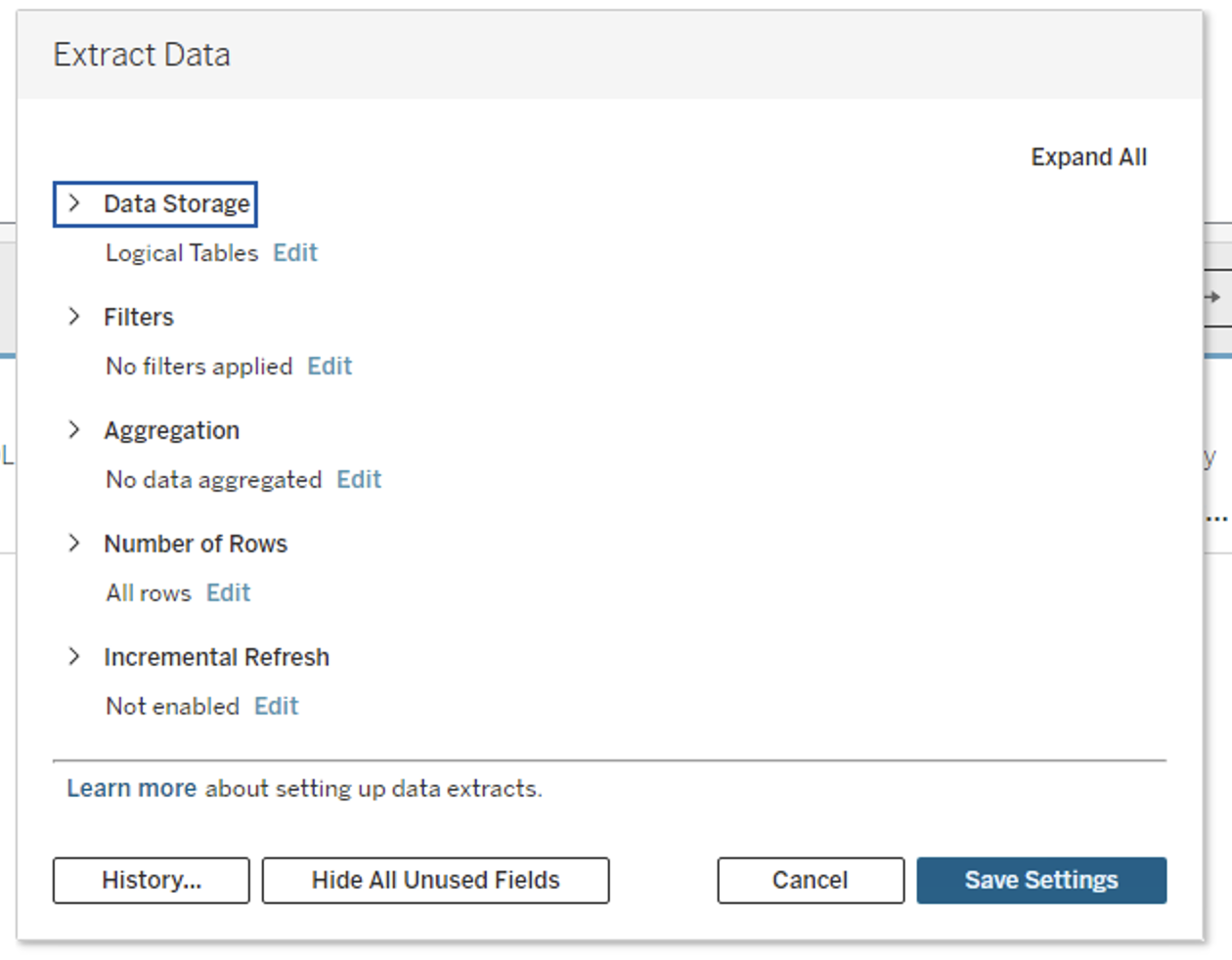Edit the 'No filters applied' setting
The image size is (1232, 960).
pyautogui.click(x=329, y=367)
